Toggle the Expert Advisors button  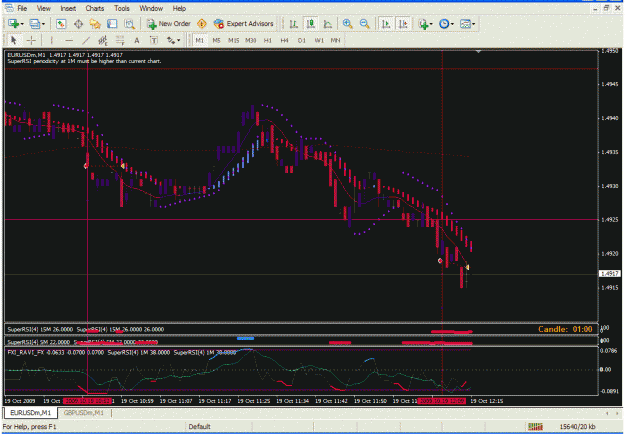pos(244,24)
